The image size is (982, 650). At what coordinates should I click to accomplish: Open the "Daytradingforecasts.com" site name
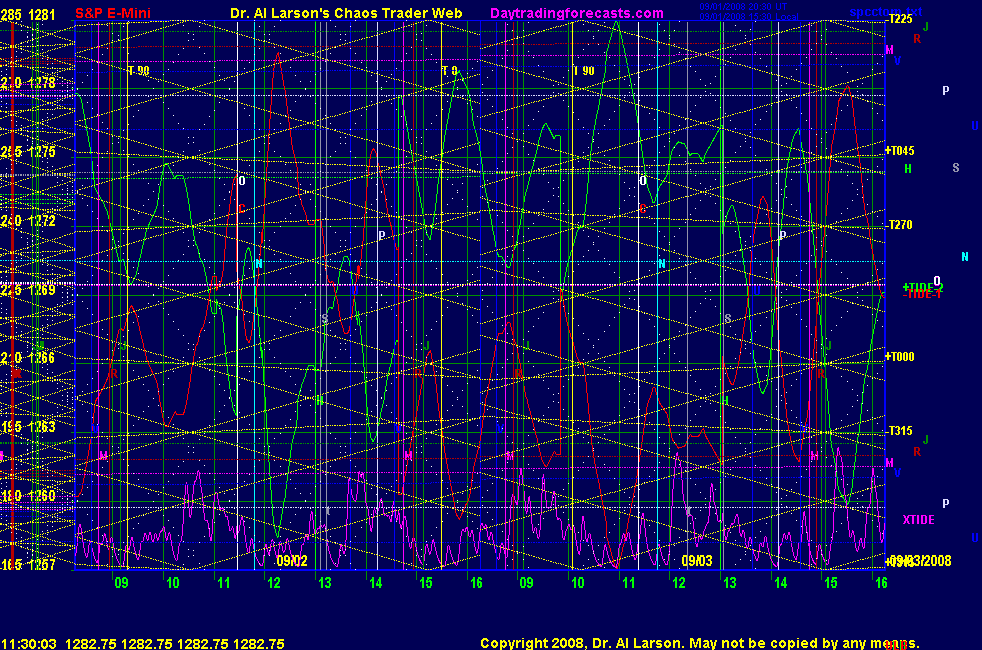coord(577,13)
